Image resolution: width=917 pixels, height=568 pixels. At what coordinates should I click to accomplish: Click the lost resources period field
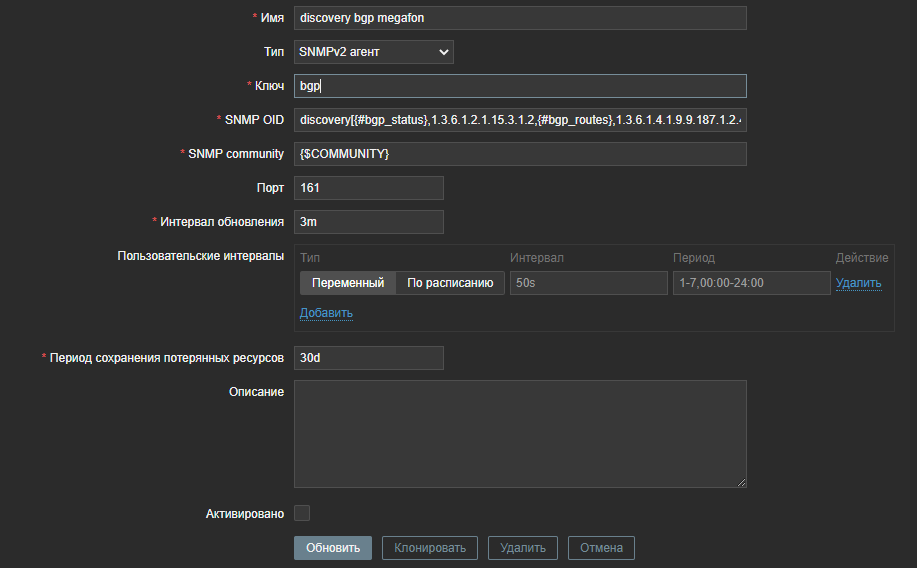(368, 358)
